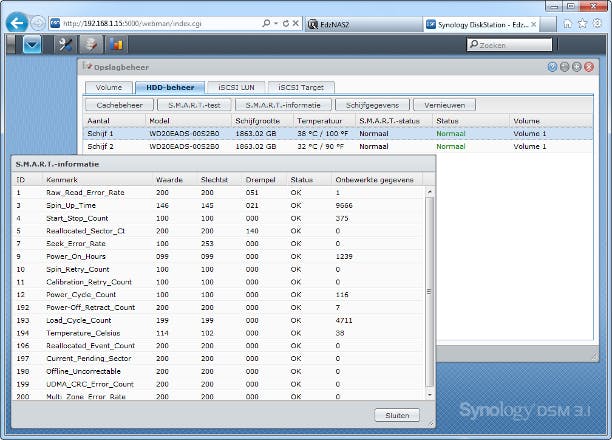This screenshot has width=612, height=440.
Task: Click the Sluiten button
Action: pos(397,415)
